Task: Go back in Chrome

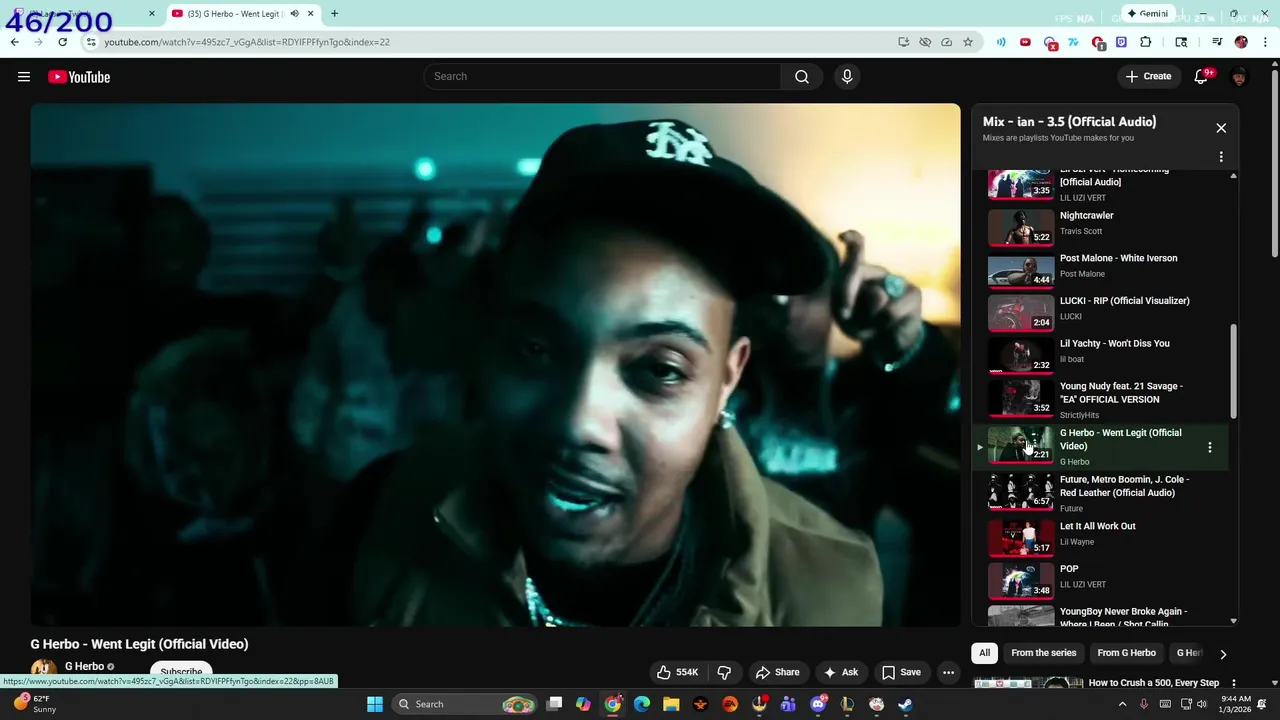Action: pyautogui.click(x=14, y=42)
